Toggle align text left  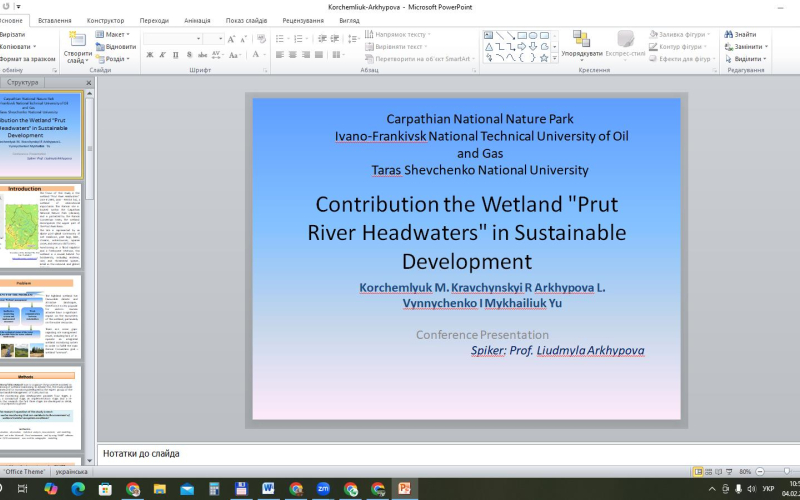pyautogui.click(x=280, y=55)
